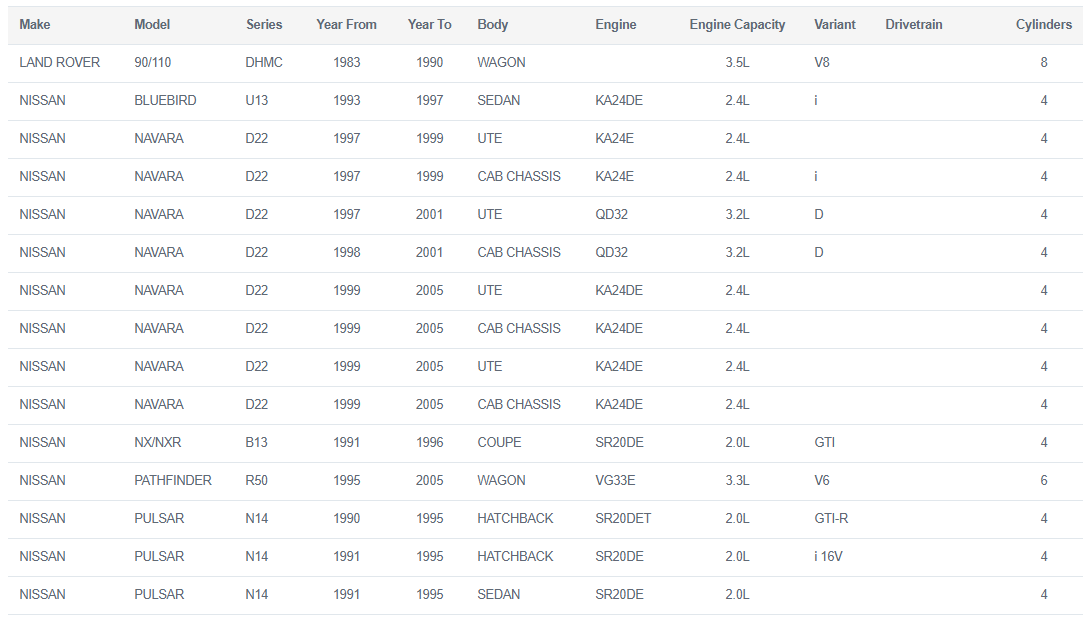Select the Series column header
Viewport: 1083px width, 617px height.
264,24
